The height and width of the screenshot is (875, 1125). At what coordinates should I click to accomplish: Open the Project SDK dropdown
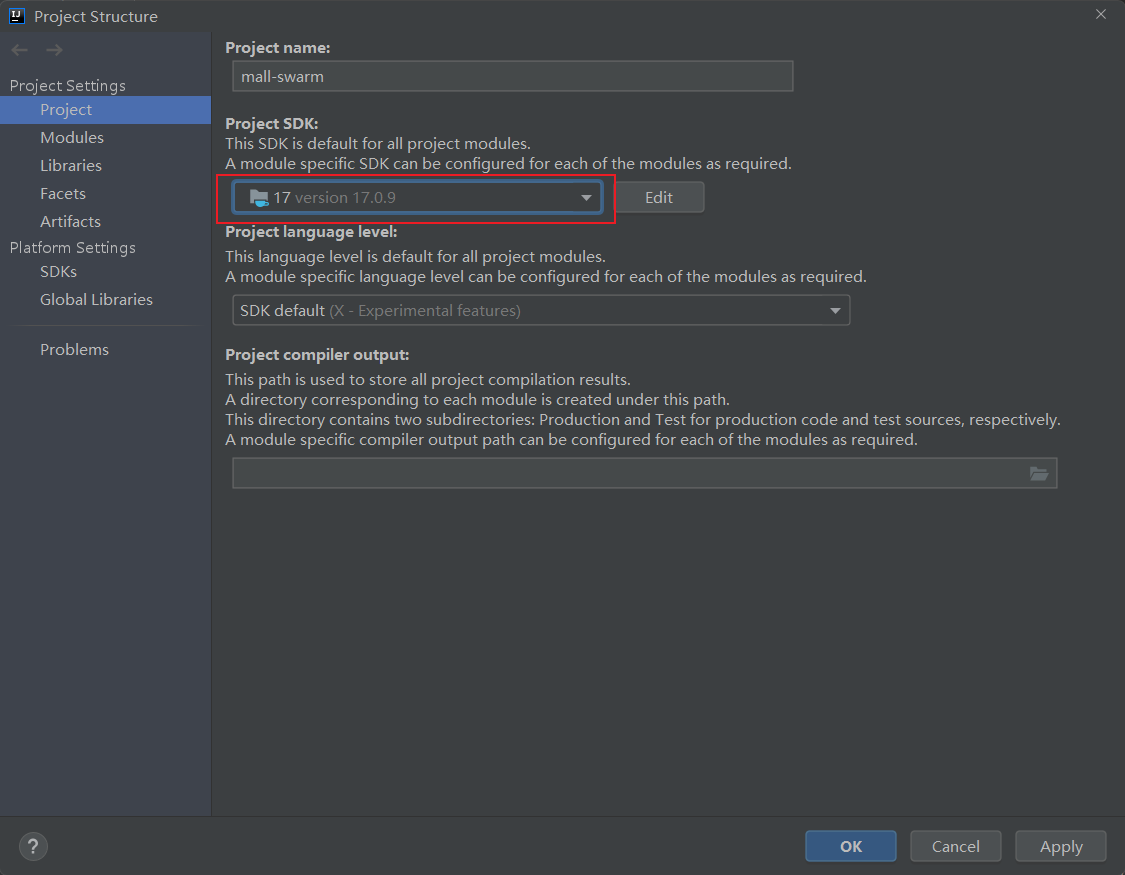pos(417,198)
